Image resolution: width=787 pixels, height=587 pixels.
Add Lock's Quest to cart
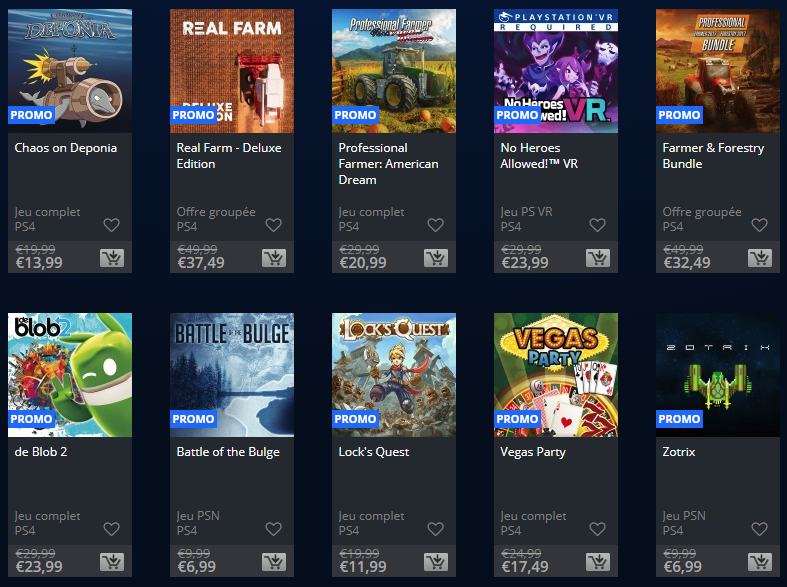click(x=436, y=562)
